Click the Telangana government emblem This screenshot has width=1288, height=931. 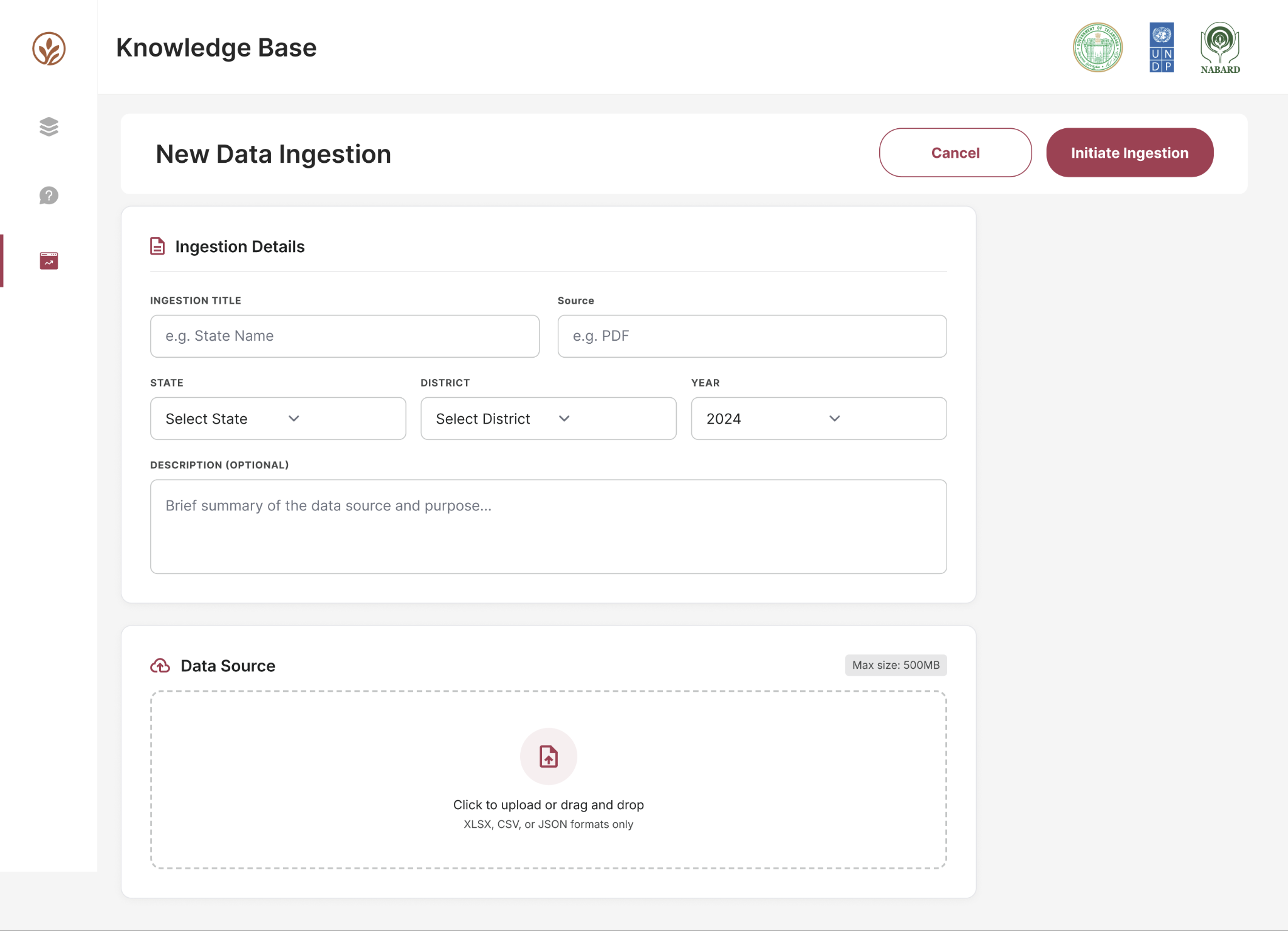coord(1098,48)
